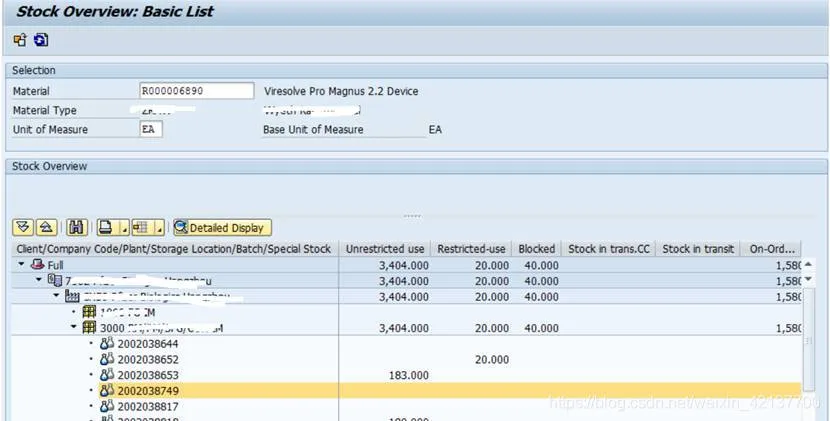Open the layout dropdown arrow

point(160,228)
